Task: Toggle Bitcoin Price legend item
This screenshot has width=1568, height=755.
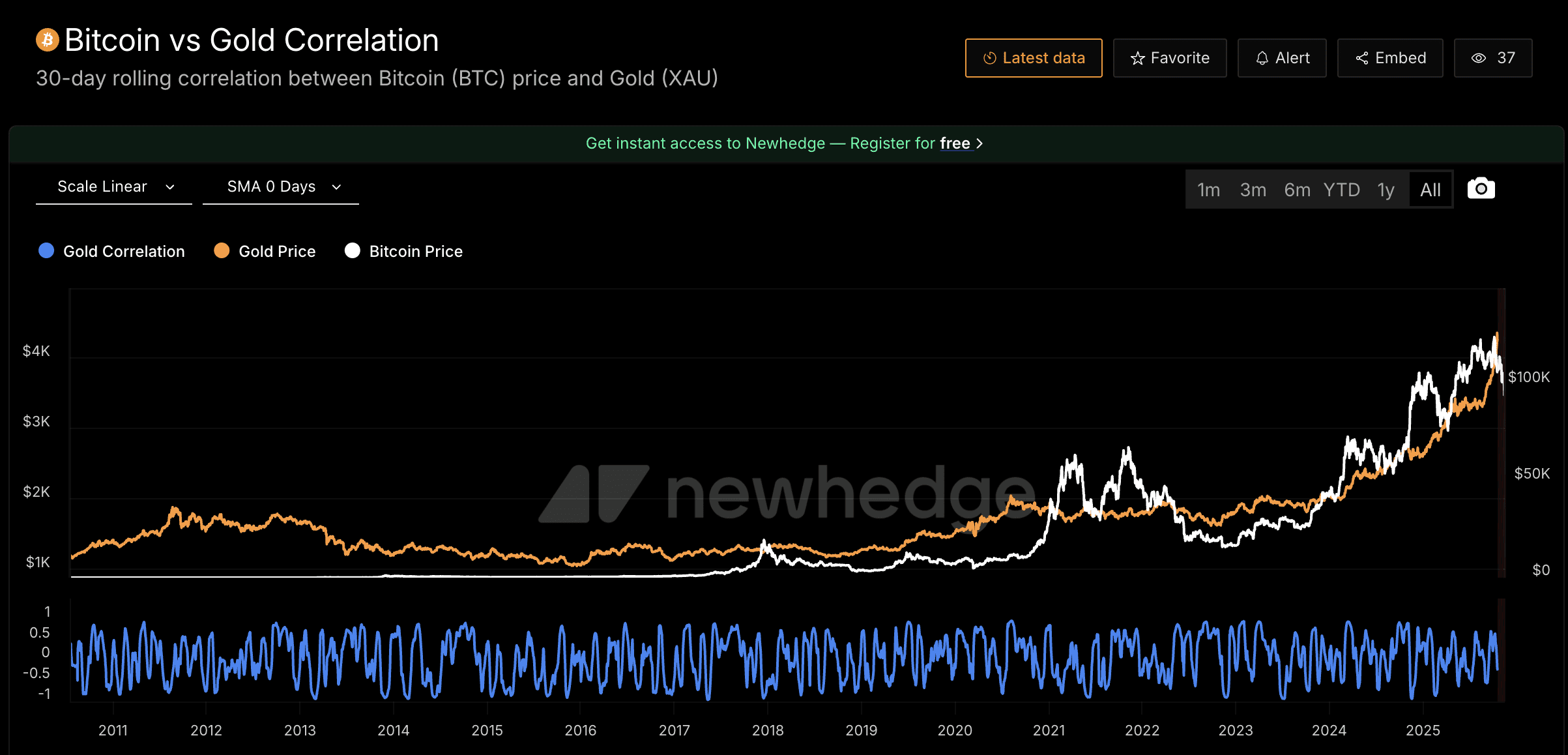Action: coord(415,252)
